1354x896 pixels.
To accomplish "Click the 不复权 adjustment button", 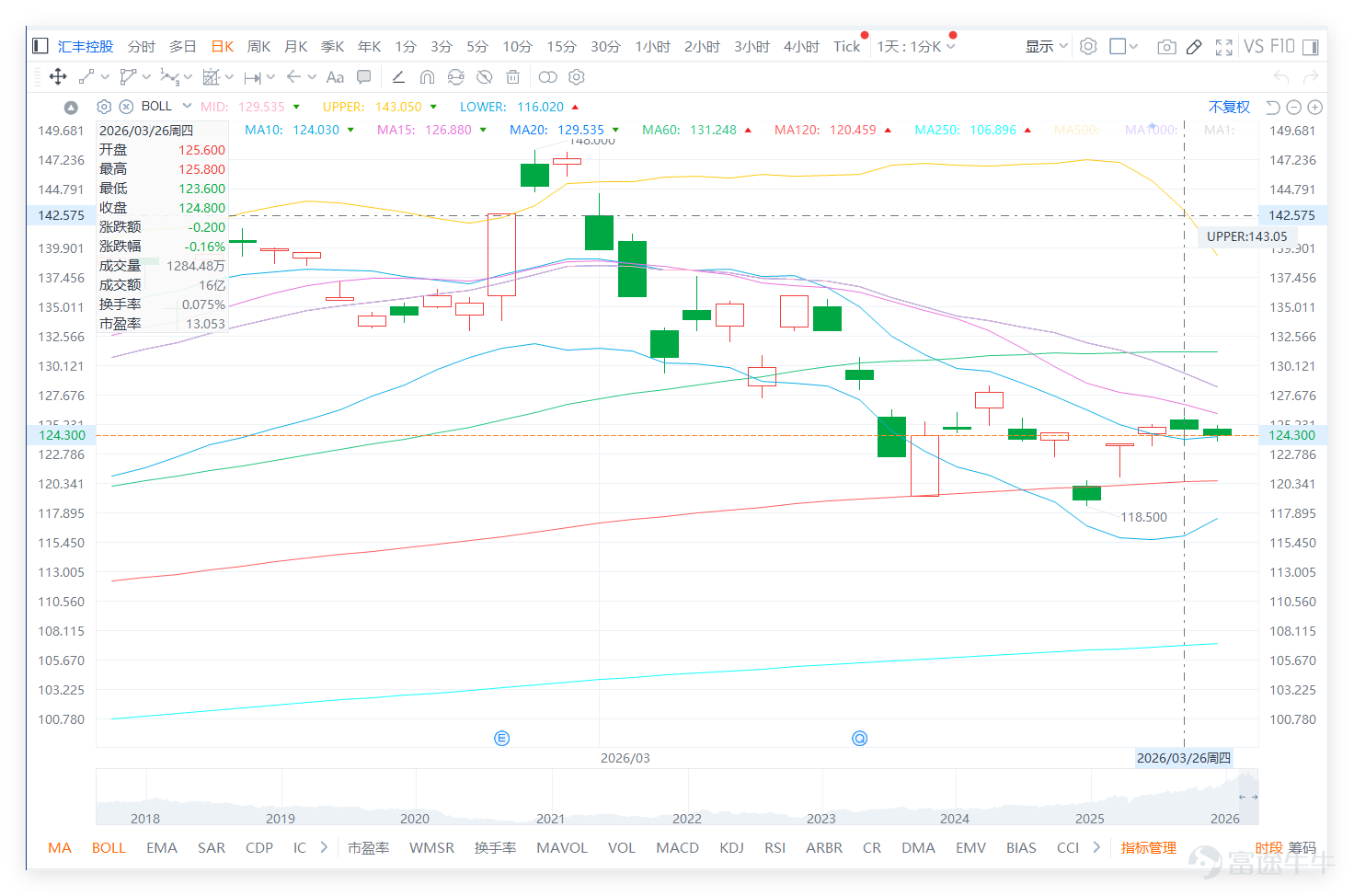I will pyautogui.click(x=1229, y=107).
